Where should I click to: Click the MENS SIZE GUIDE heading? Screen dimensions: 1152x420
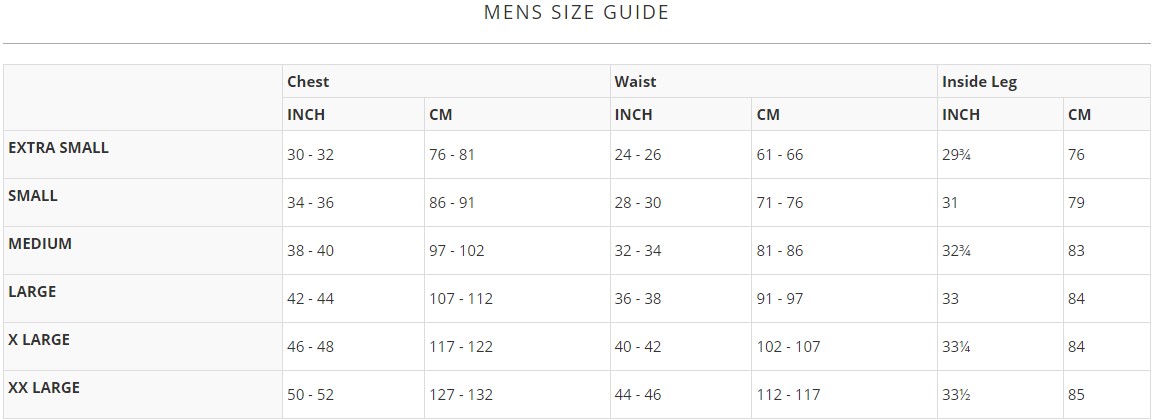pos(576,13)
